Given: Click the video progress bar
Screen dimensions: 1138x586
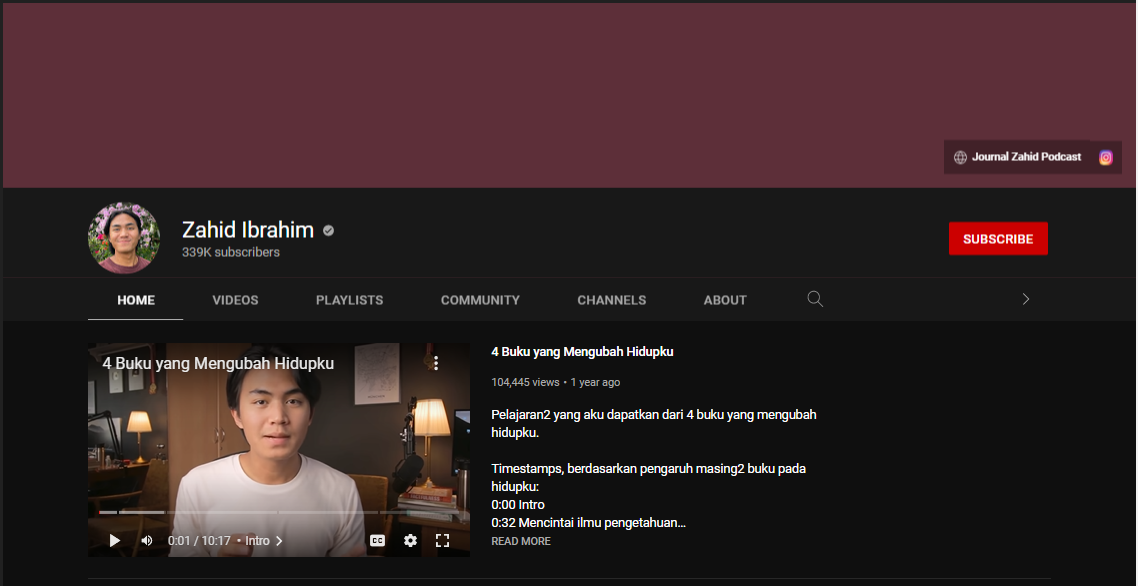Looking at the screenshot, I should click(279, 513).
